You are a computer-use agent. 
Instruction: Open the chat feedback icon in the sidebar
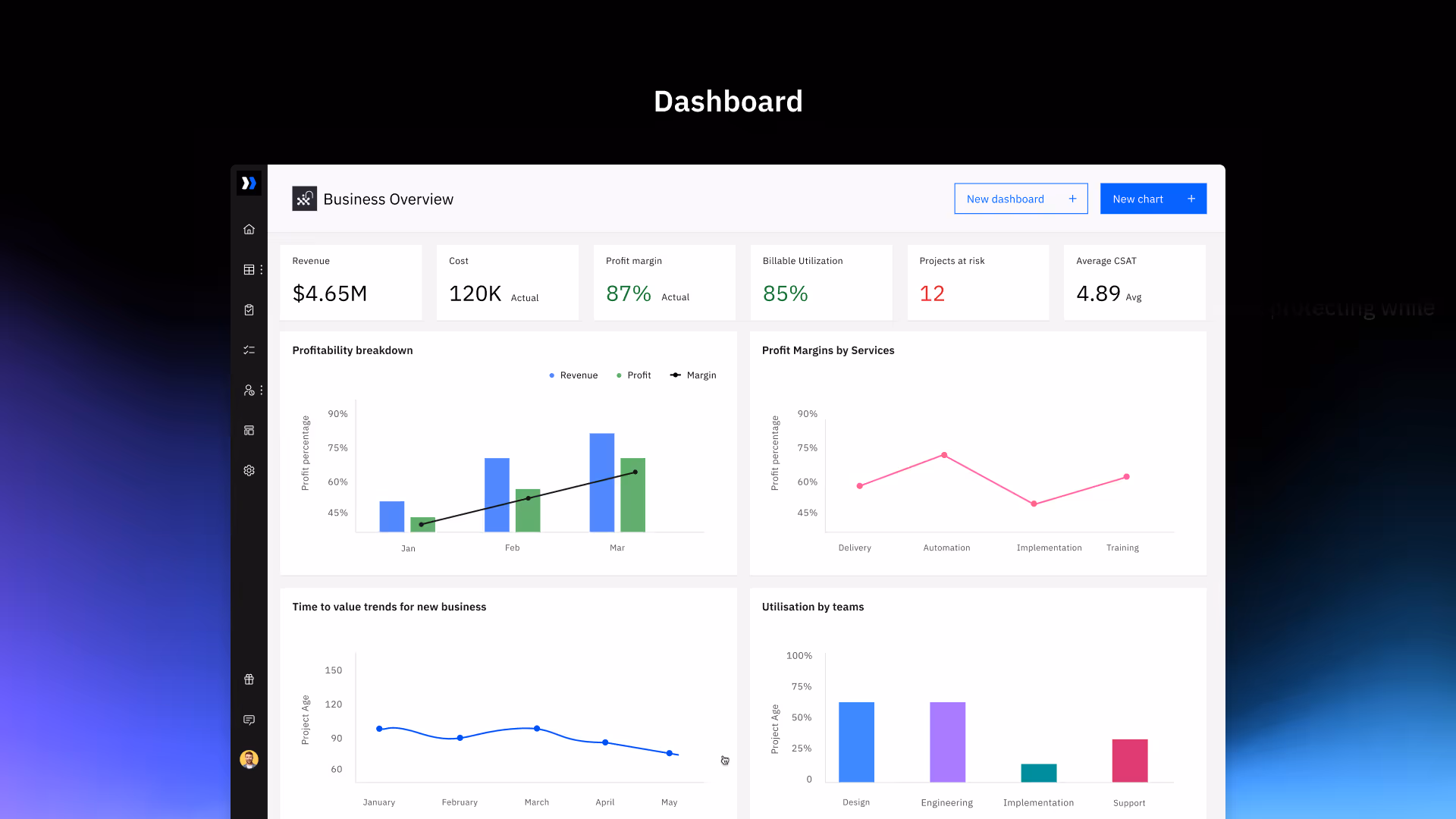tap(249, 720)
